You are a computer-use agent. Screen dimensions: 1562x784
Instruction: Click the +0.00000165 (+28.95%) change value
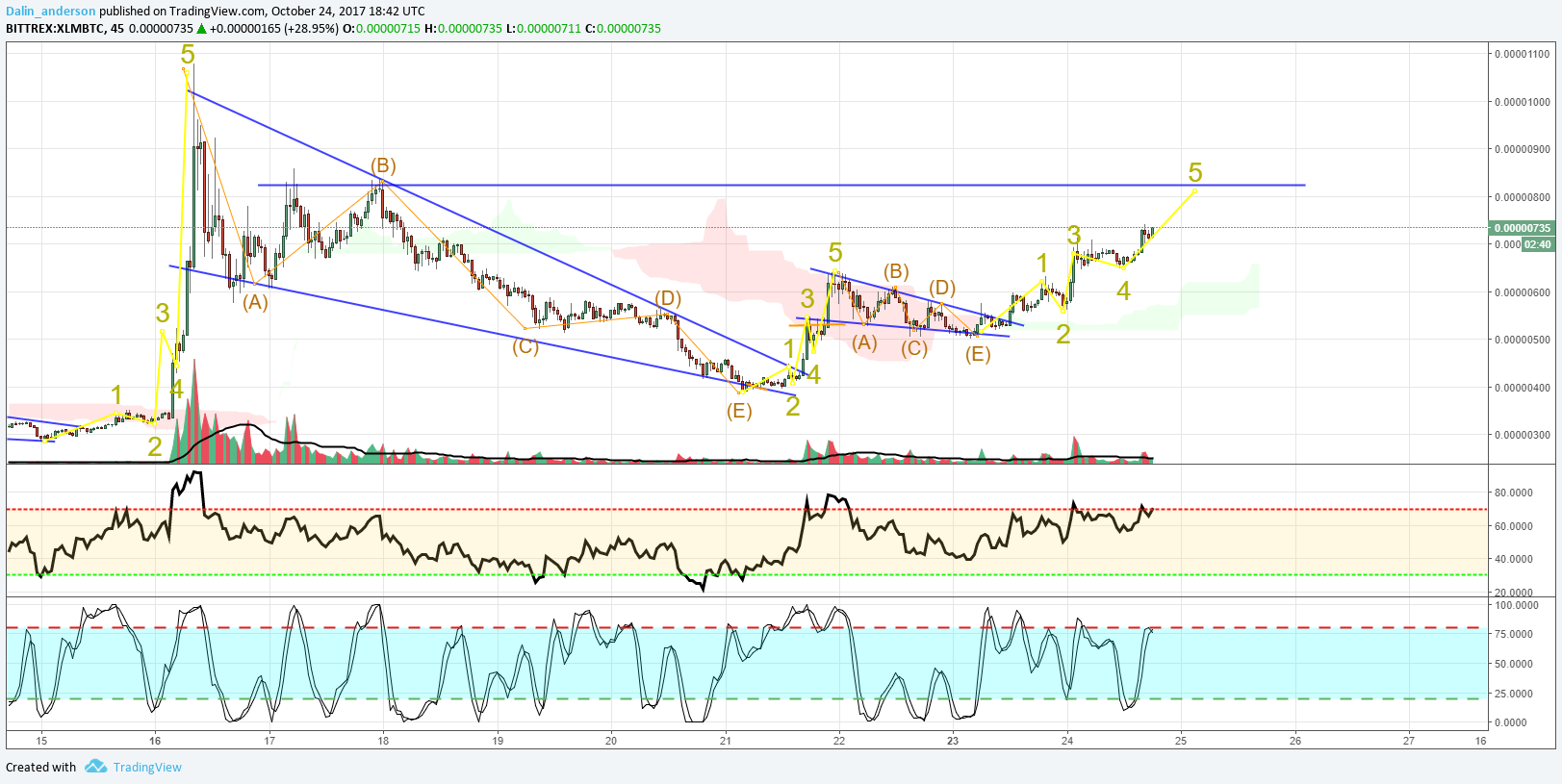[274, 28]
